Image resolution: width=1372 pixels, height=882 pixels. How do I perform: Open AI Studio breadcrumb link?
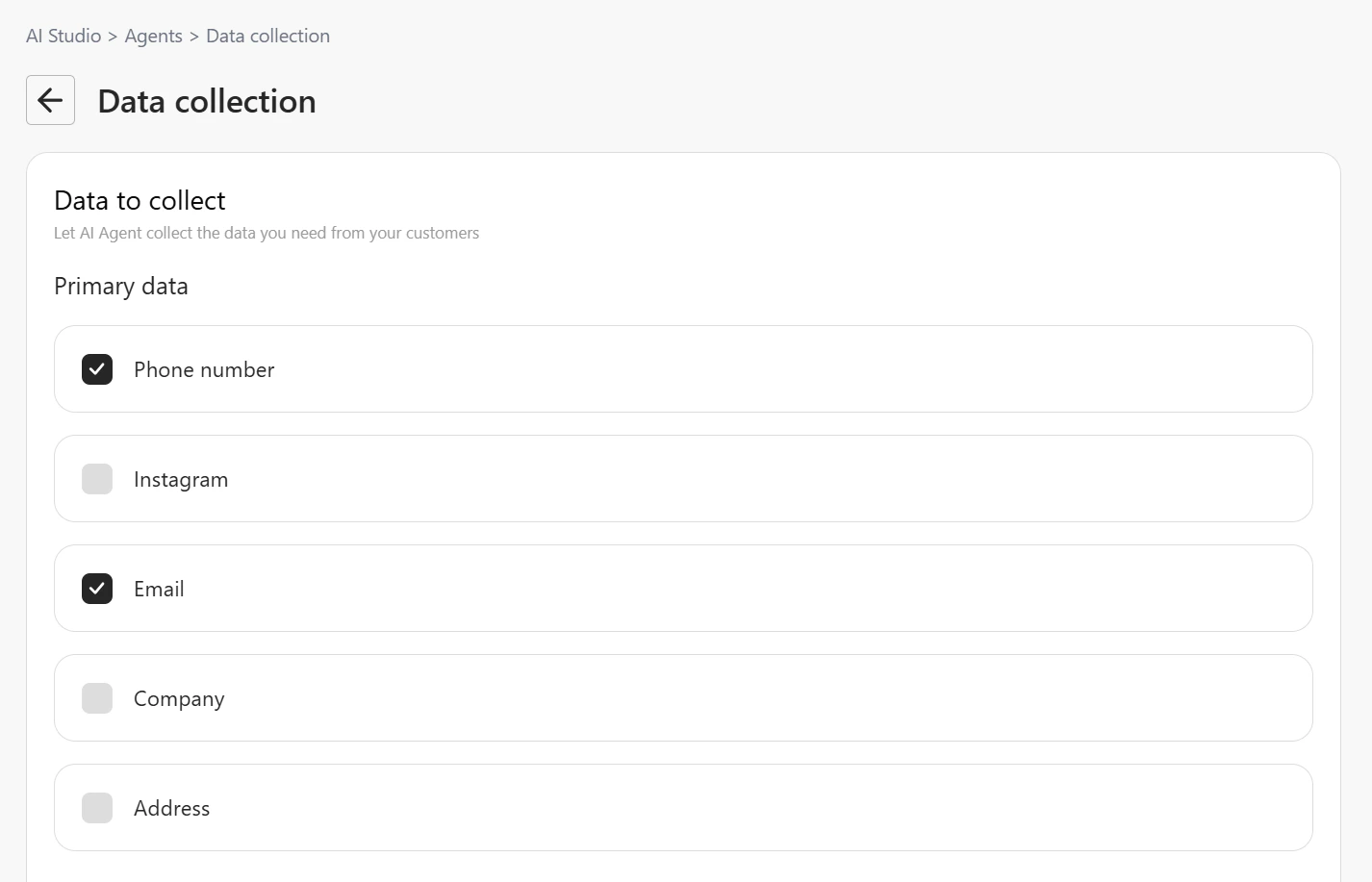[x=64, y=36]
